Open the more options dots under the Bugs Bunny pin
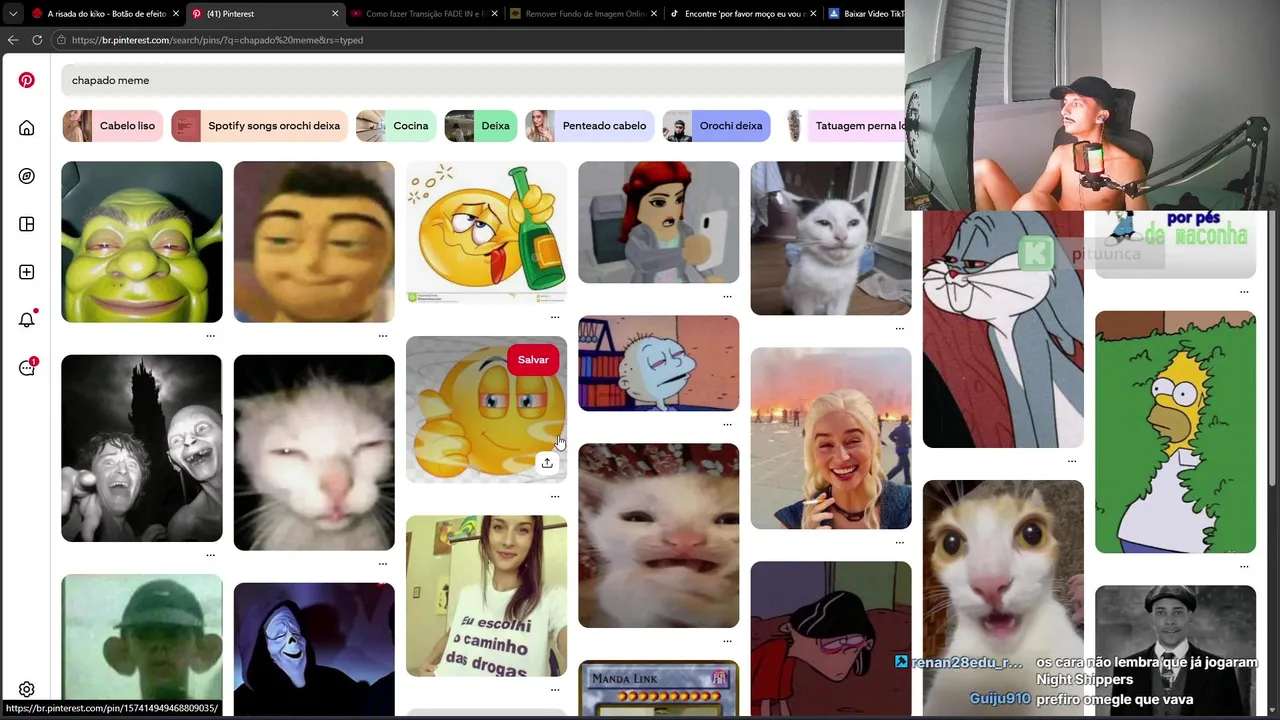Viewport: 1280px width, 720px height. (1071, 461)
